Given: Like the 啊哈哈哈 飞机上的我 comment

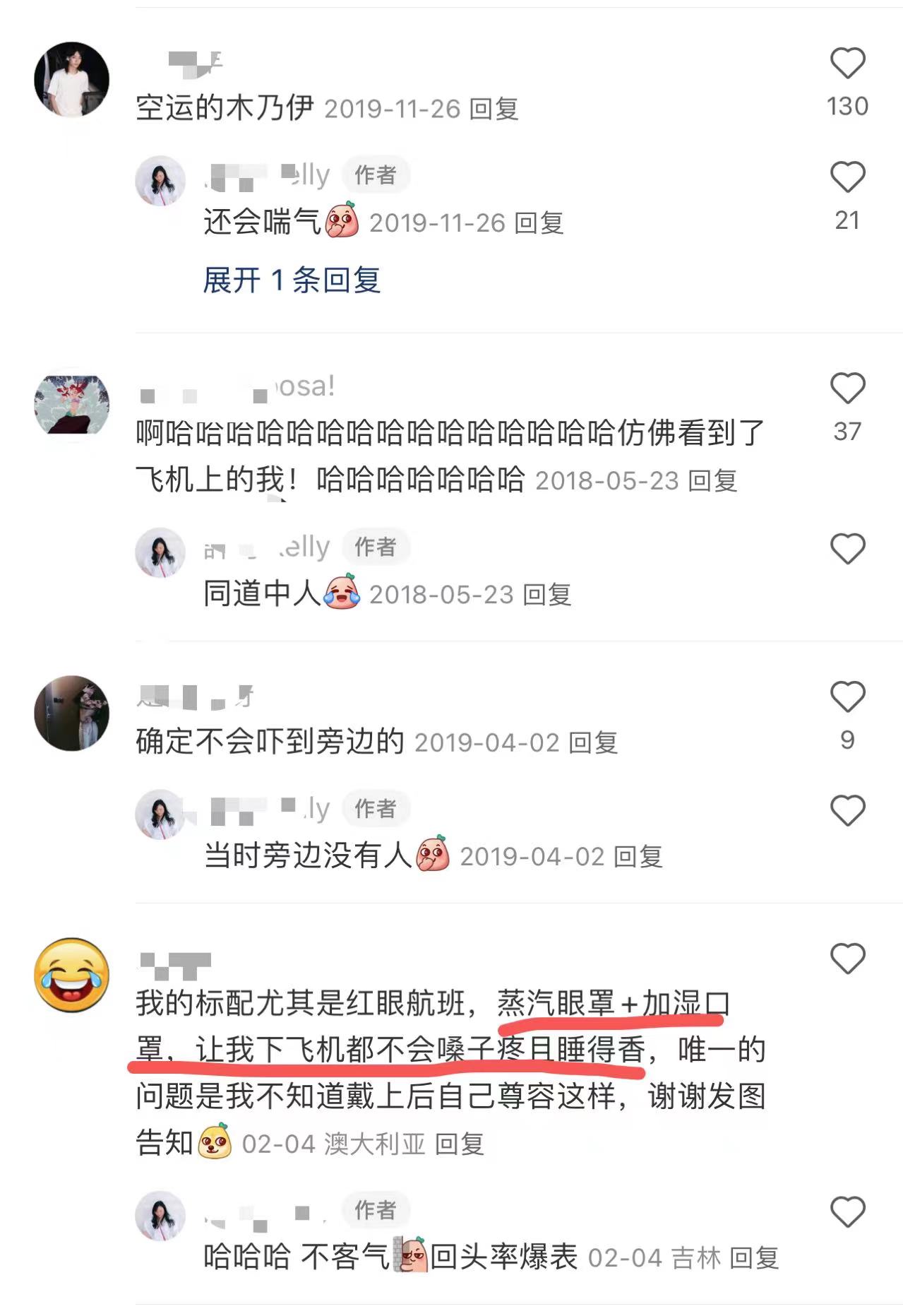Looking at the screenshot, I should (x=847, y=388).
